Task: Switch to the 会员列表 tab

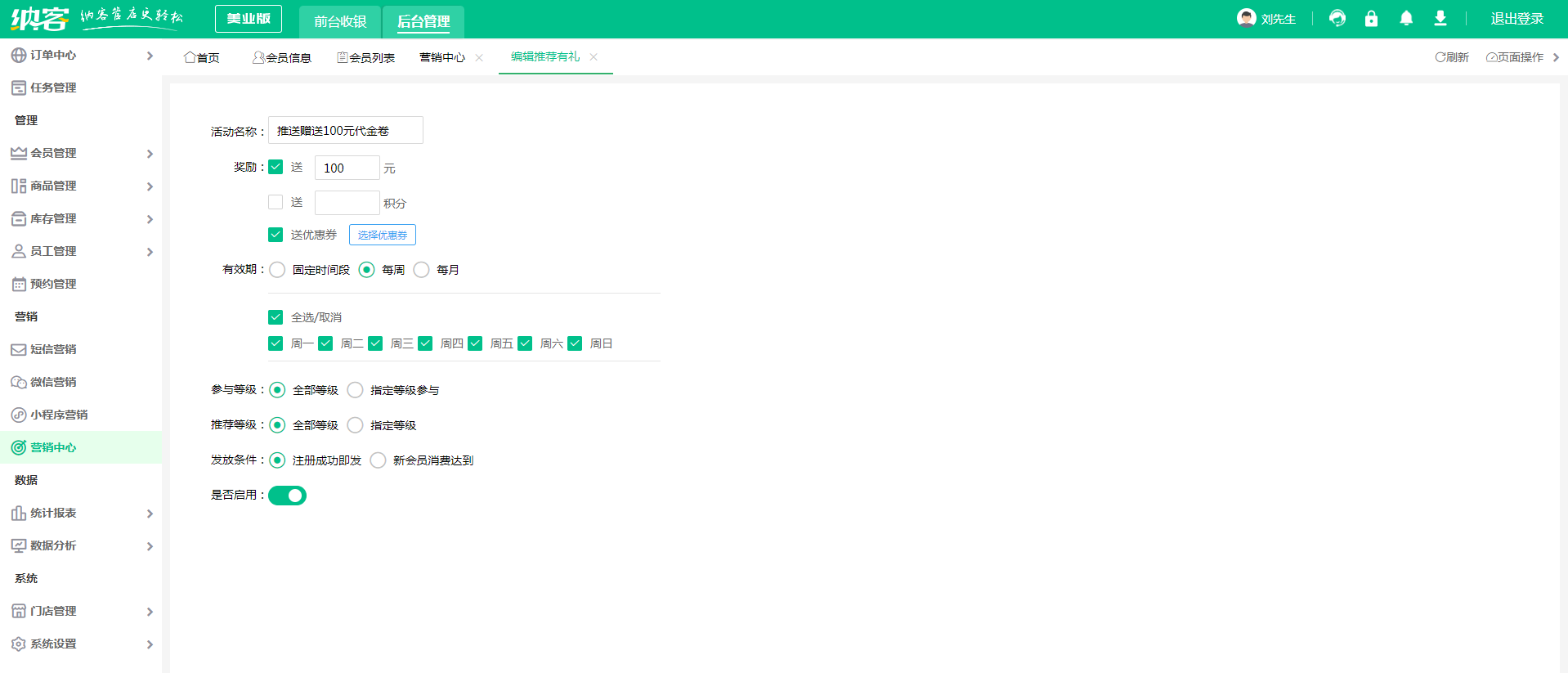Action: pos(366,57)
